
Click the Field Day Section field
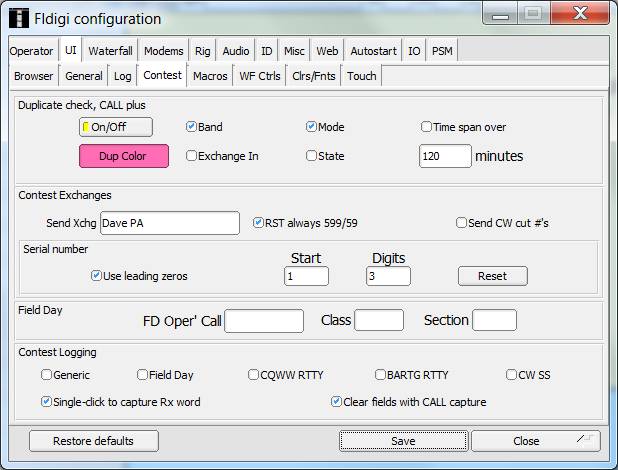coord(495,320)
